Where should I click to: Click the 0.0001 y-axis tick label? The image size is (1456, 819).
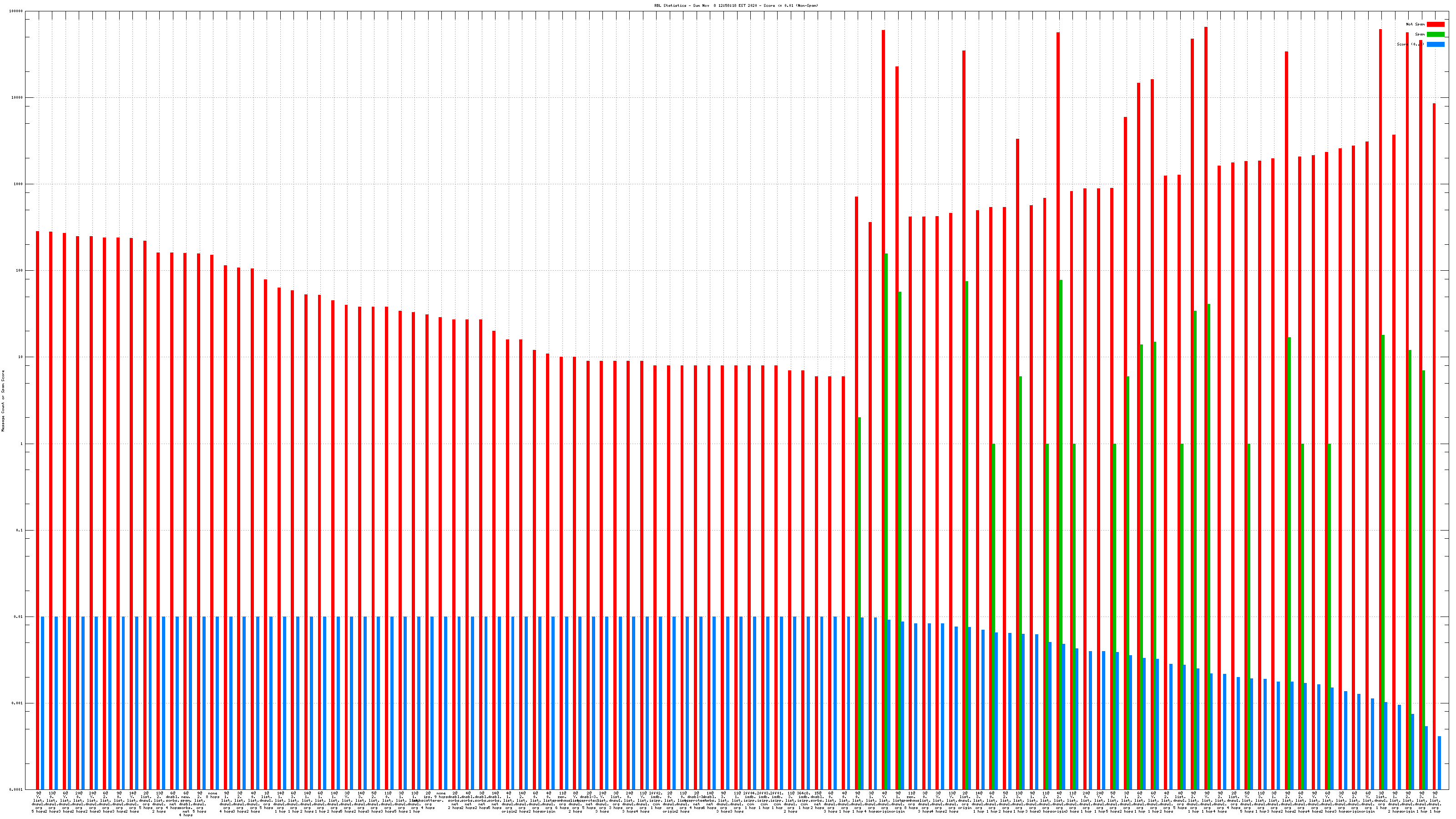[16, 789]
